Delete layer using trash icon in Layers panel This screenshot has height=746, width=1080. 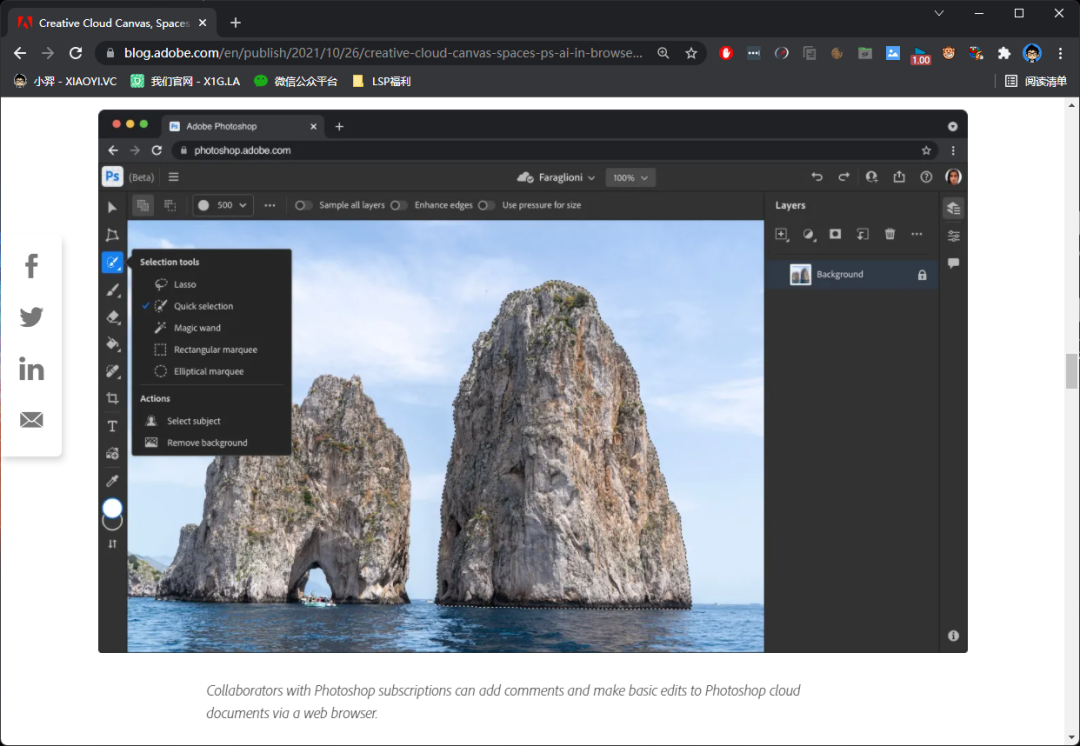[x=889, y=234]
